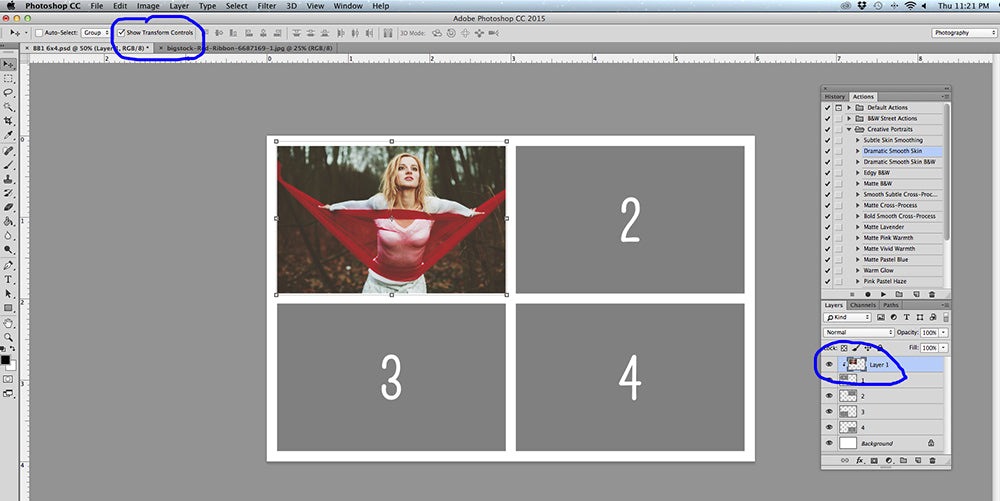The height and width of the screenshot is (501, 1000).
Task: Select the Dodge tool
Action: coord(8,249)
